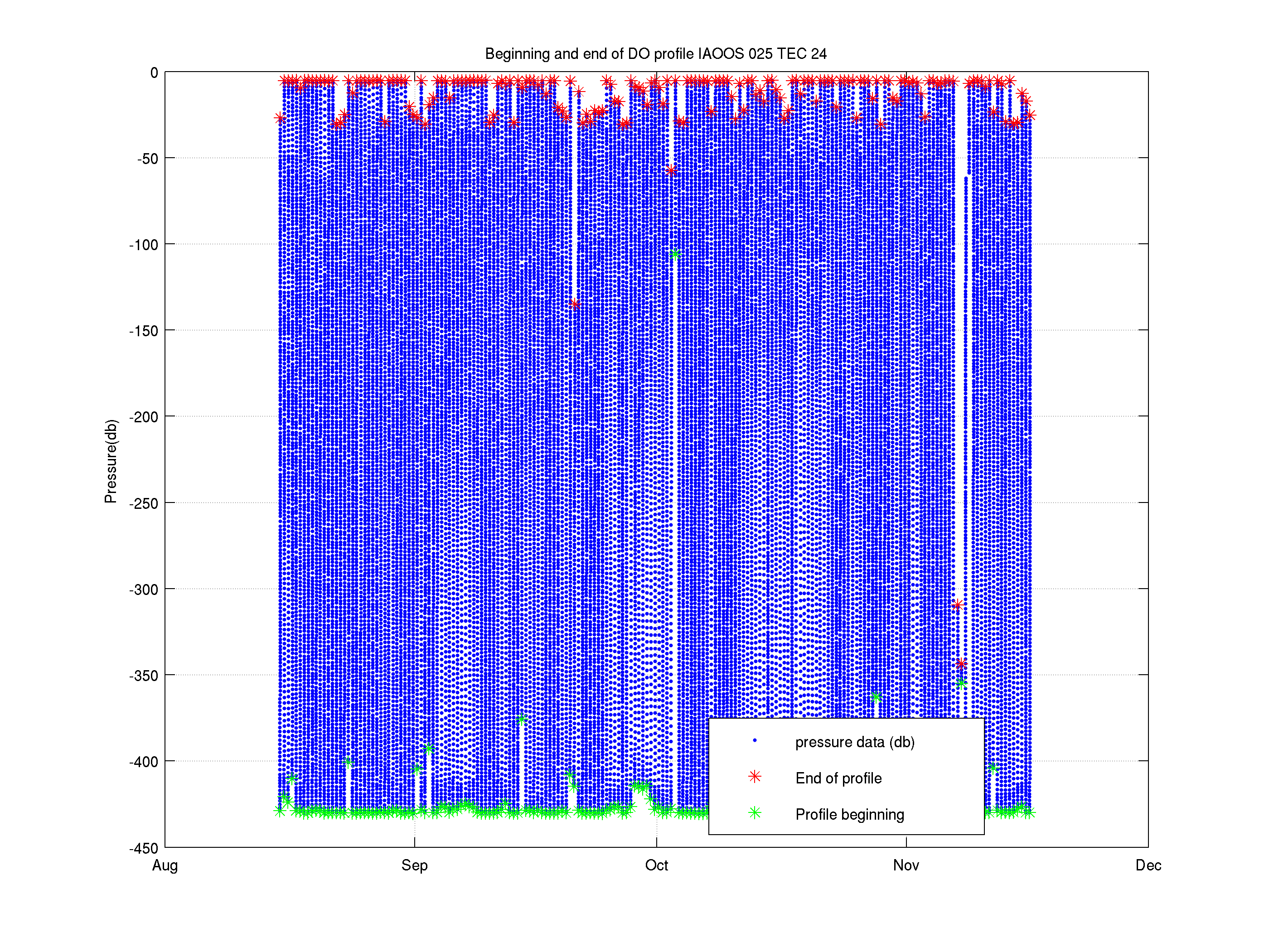Click the Aug x-axis tick label

coord(165,865)
